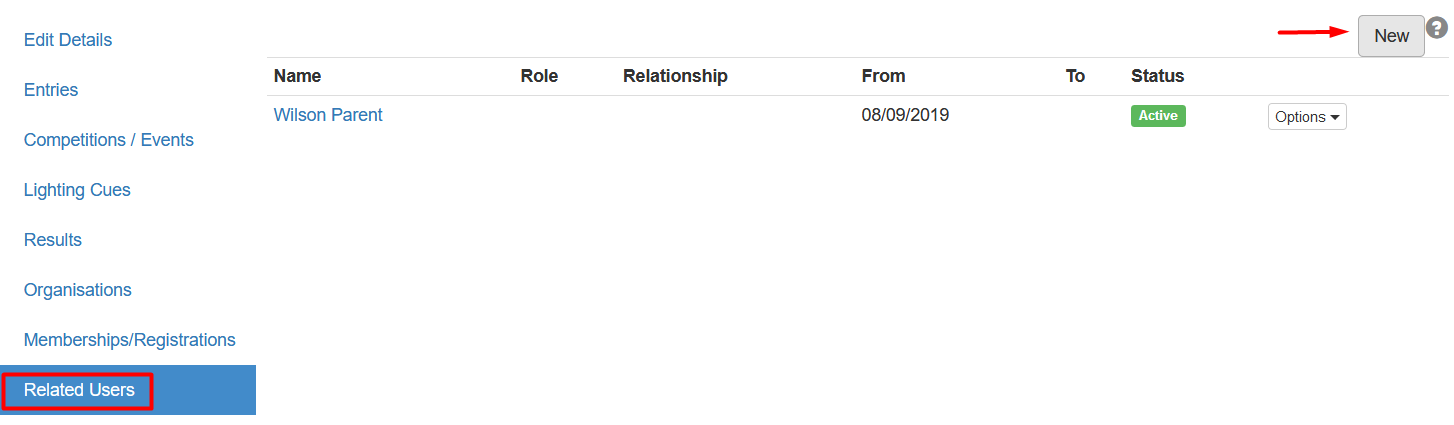
Task: Select Competitions / Events in sidebar
Action: tap(109, 140)
